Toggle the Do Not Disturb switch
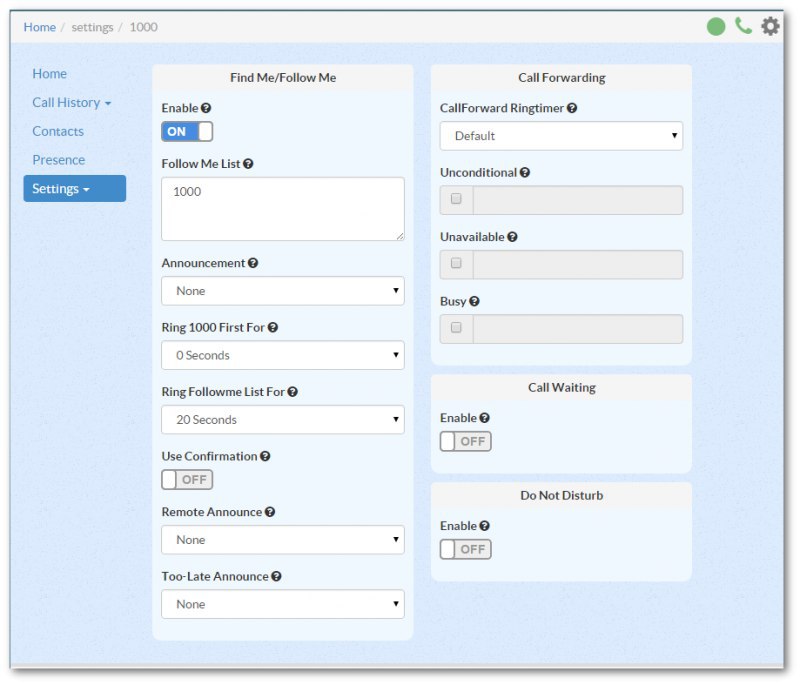 click(x=466, y=549)
